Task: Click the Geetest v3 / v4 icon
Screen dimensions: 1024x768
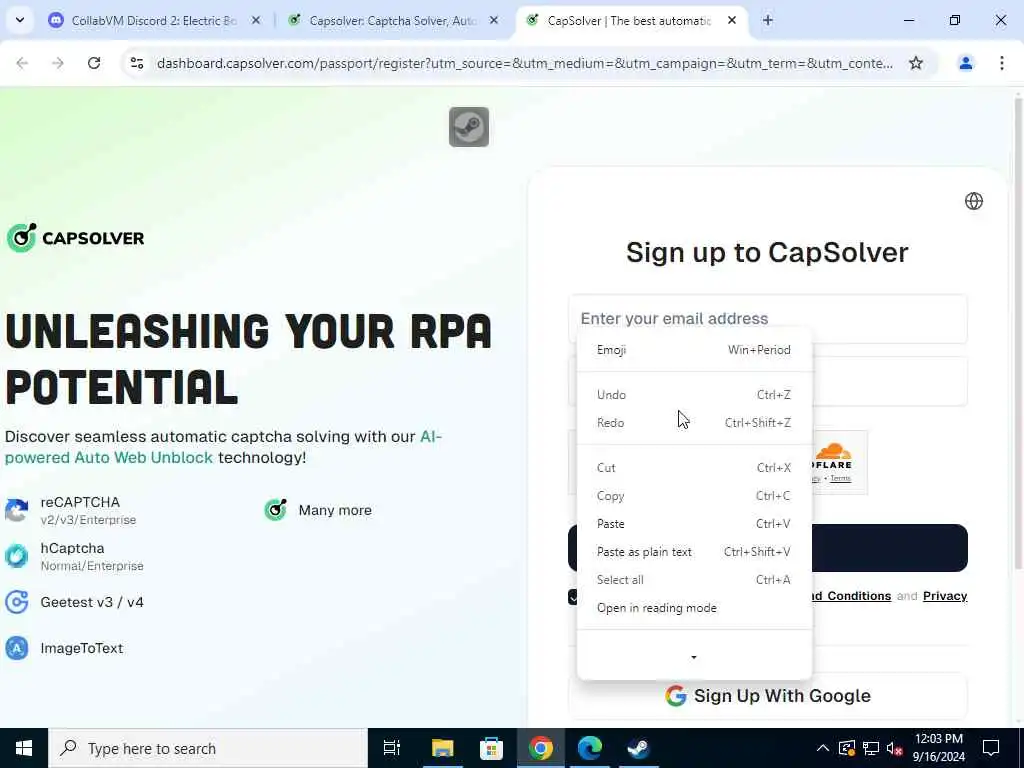Action: point(16,602)
